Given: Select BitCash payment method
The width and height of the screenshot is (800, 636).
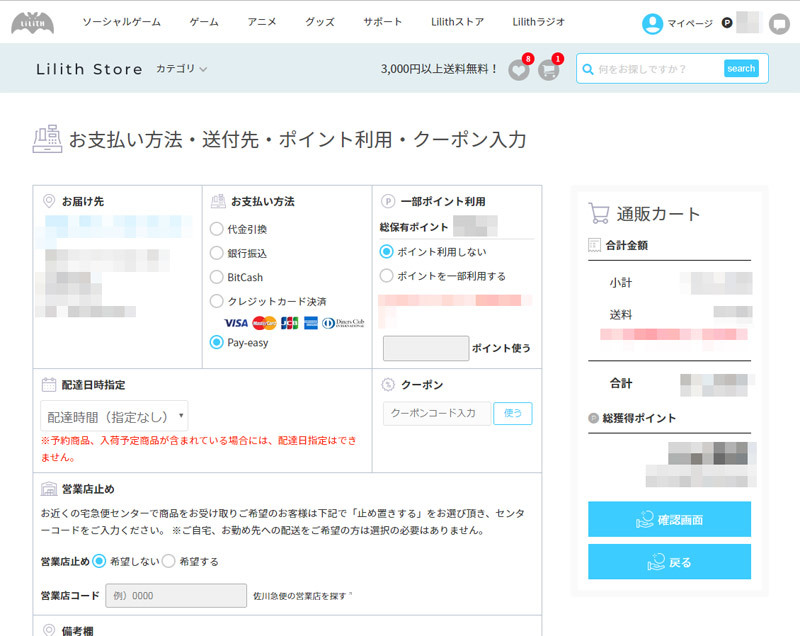Looking at the screenshot, I should click(216, 277).
